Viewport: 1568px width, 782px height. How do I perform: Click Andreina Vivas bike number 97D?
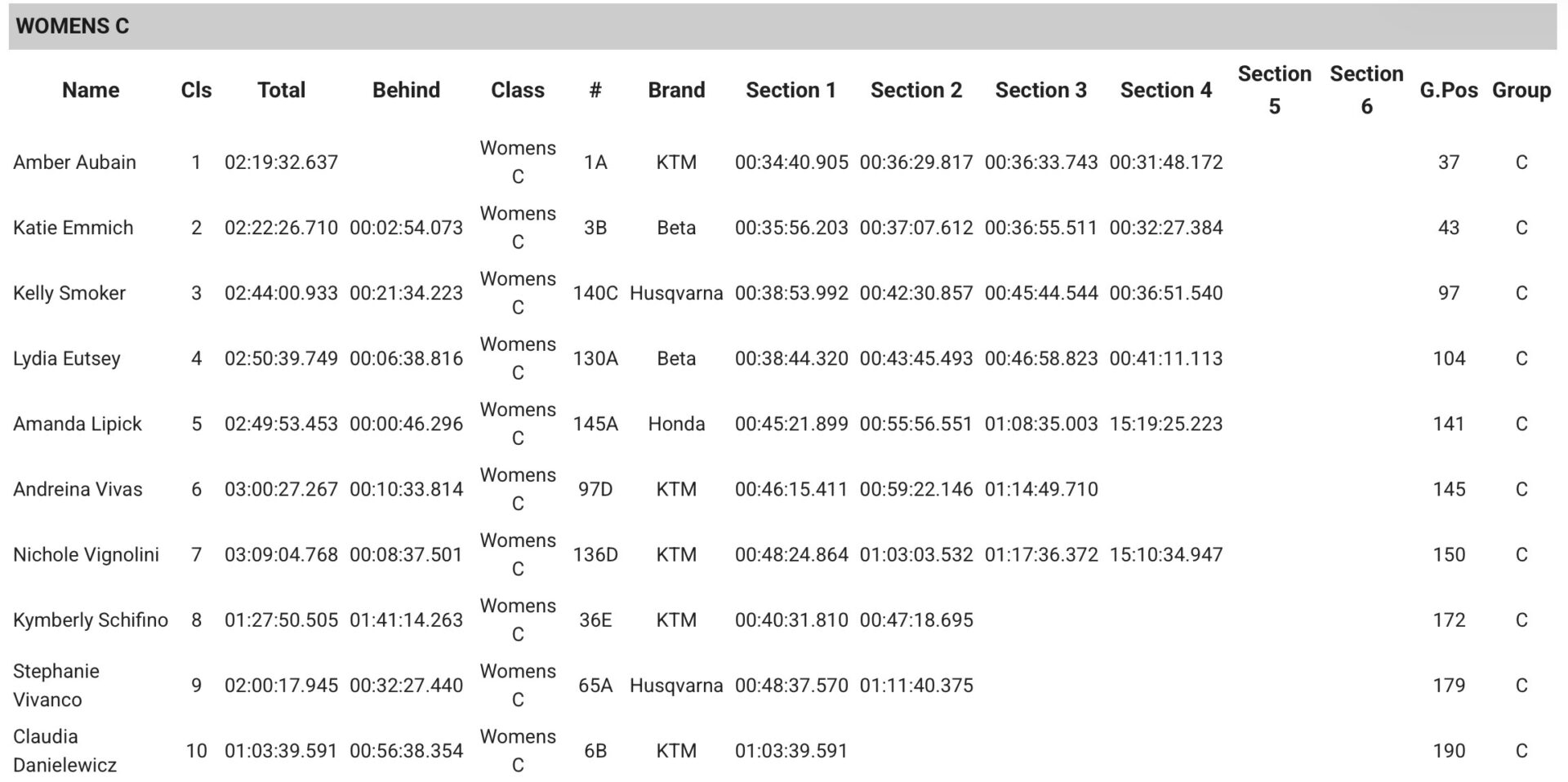pyautogui.click(x=595, y=489)
